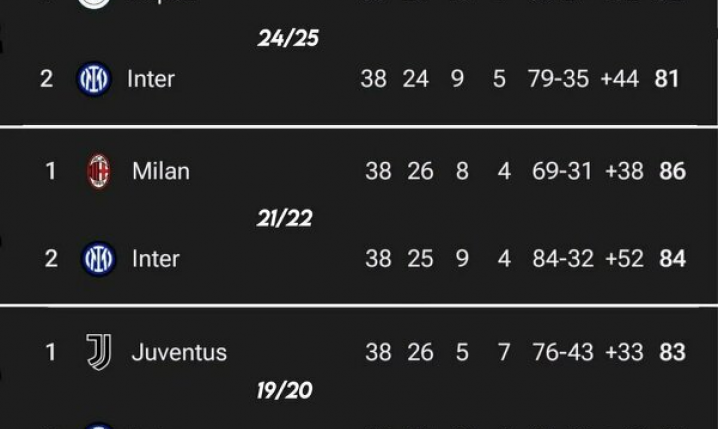Screen dimensions: 718x429
Task: Click Juventus's 83 points total
Action: point(672,352)
